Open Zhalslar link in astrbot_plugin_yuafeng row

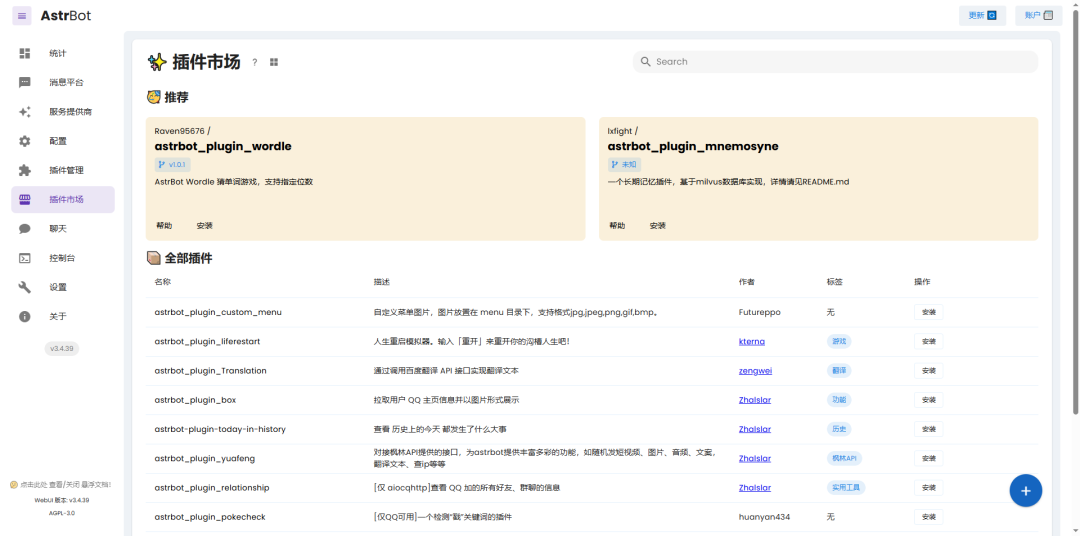pos(755,458)
